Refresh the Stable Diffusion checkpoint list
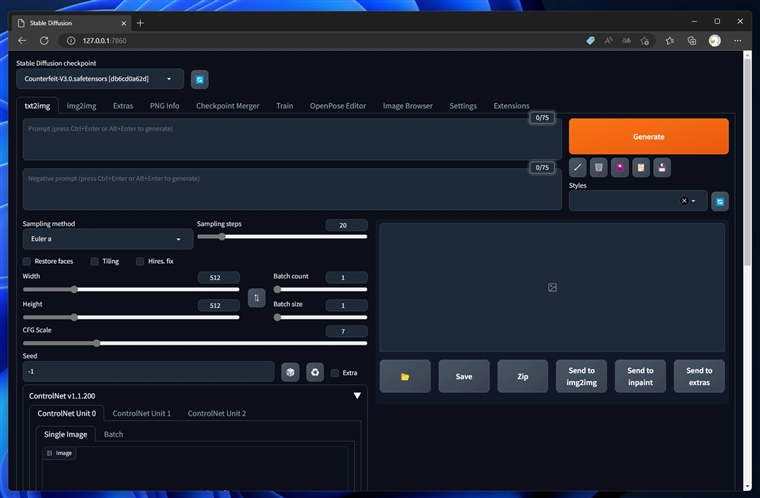 (x=199, y=80)
